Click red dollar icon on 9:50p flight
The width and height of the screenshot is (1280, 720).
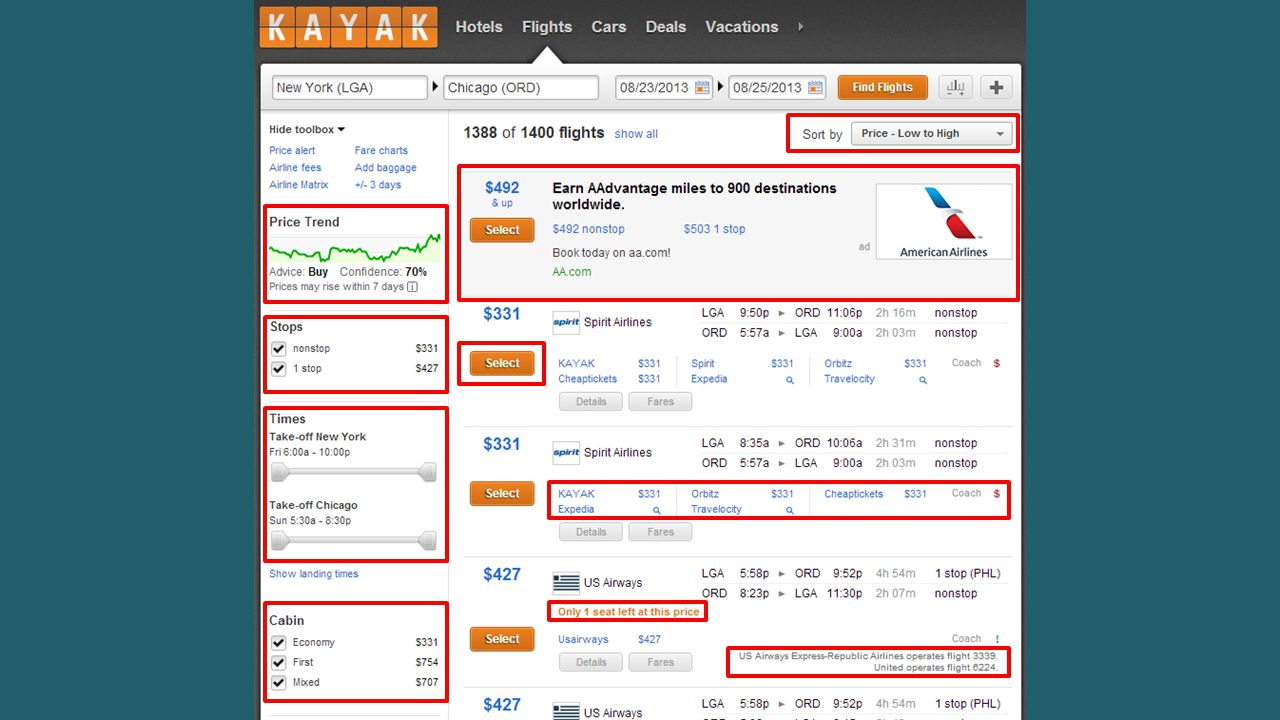996,363
